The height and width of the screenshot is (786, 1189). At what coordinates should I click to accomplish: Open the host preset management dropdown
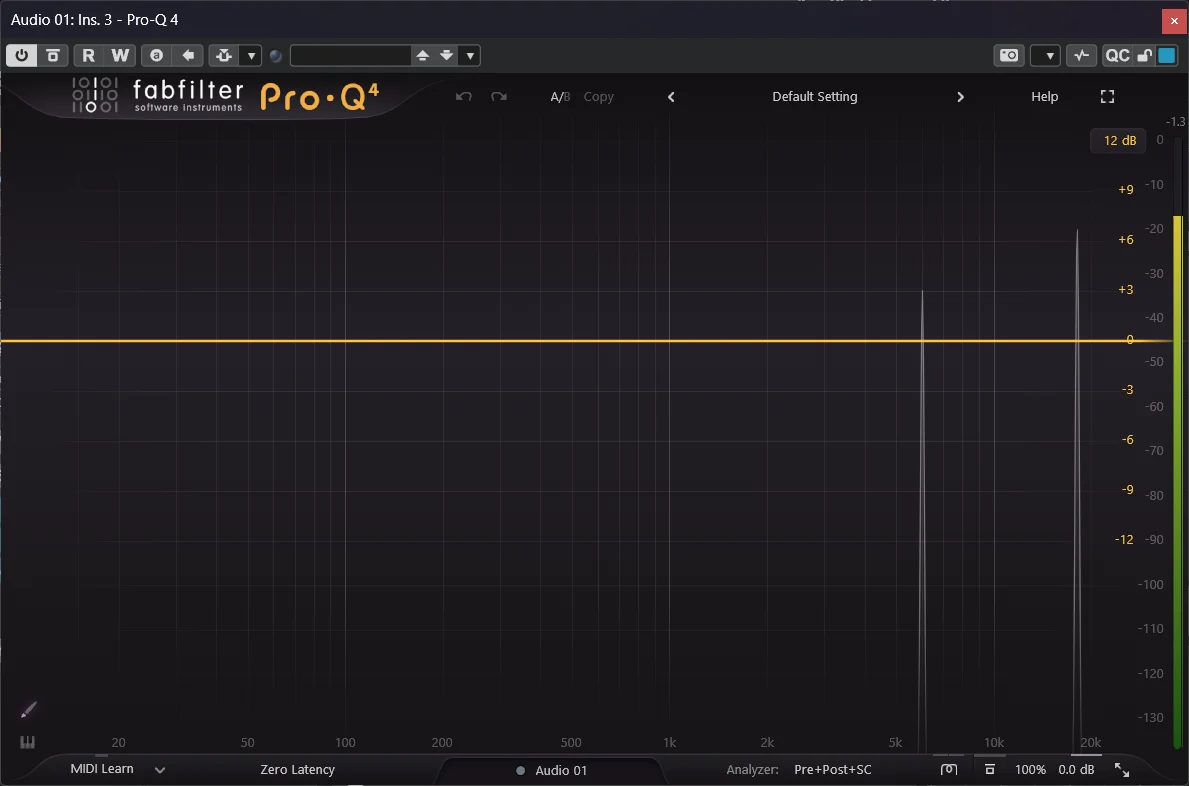tap(470, 55)
